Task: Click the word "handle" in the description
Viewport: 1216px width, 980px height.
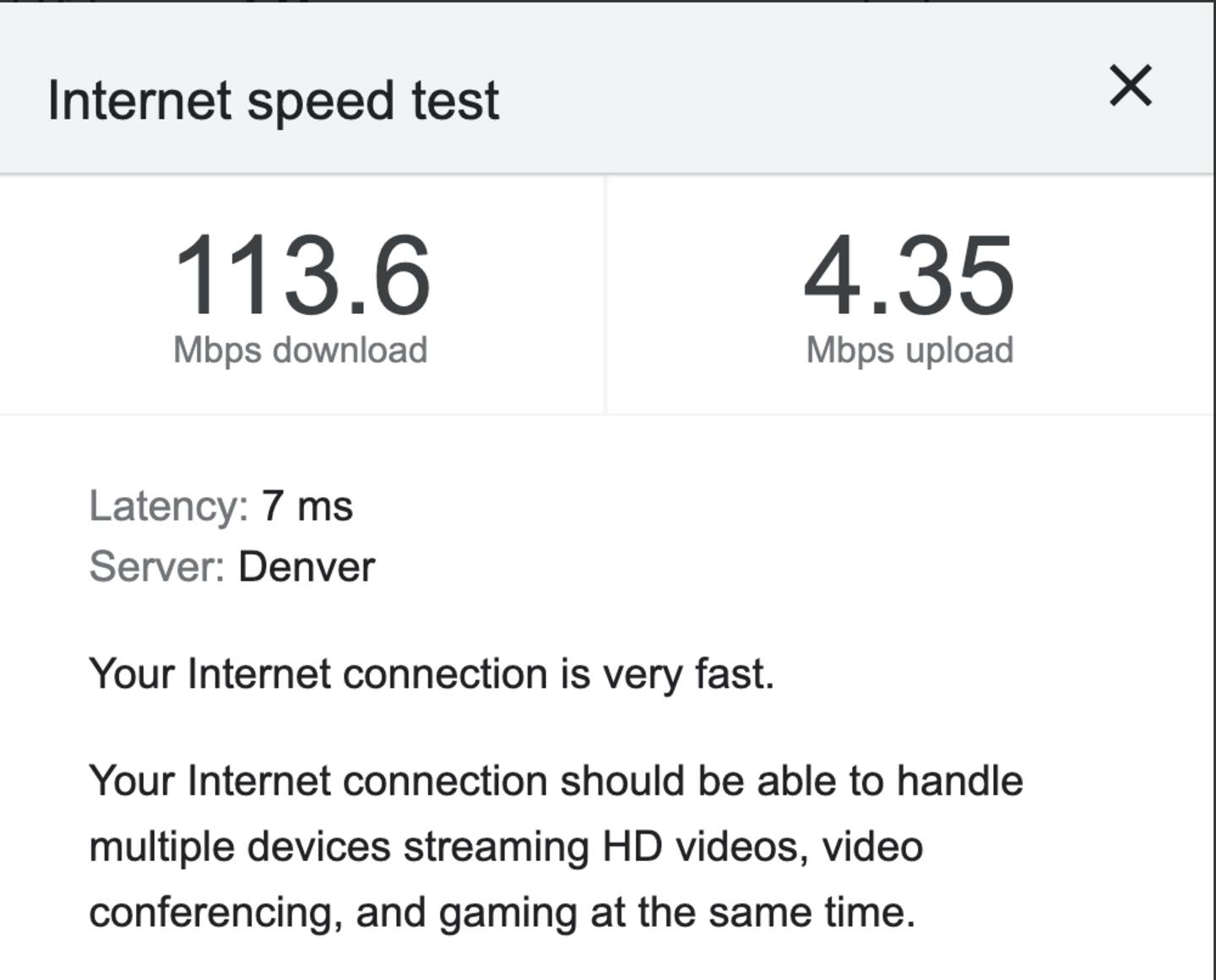Action: click(959, 781)
